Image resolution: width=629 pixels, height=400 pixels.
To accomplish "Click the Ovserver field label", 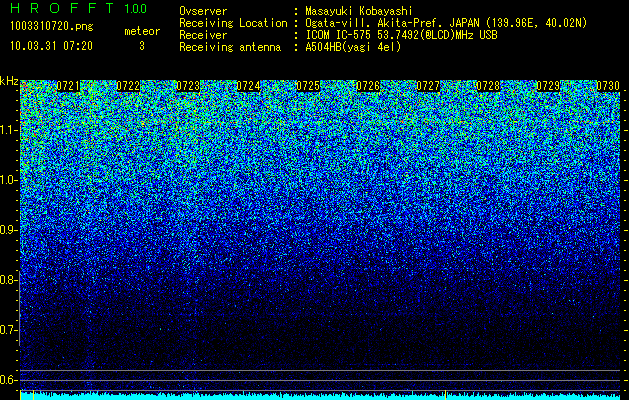I will (203, 11).
